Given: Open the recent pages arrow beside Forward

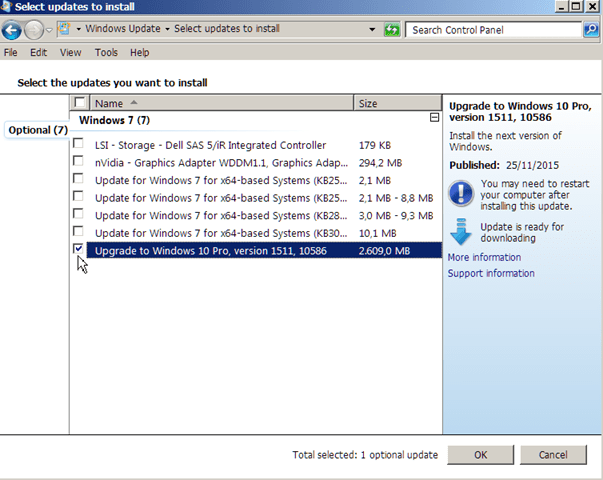Looking at the screenshot, I should point(49,30).
